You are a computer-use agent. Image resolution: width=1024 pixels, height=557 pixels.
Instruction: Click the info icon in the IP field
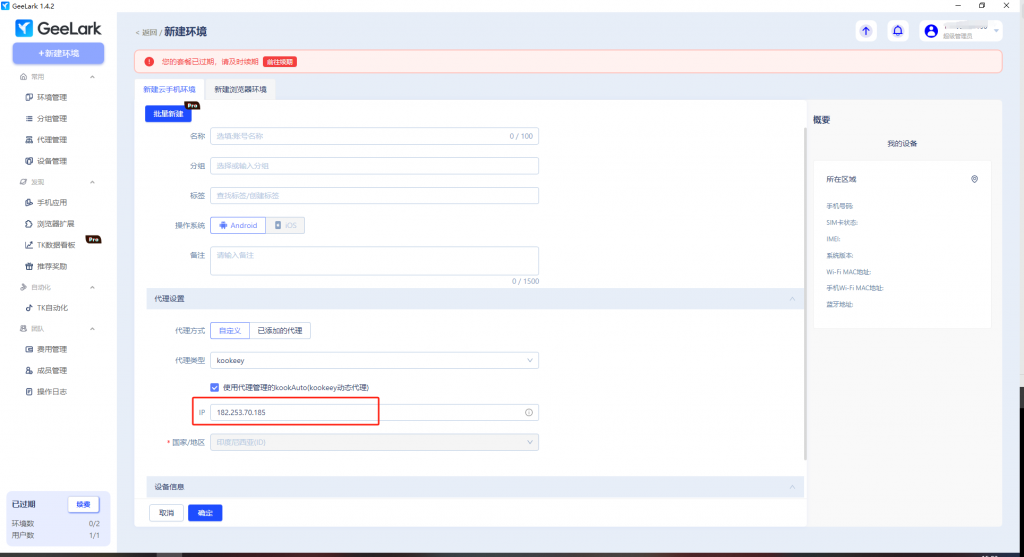tap(529, 412)
